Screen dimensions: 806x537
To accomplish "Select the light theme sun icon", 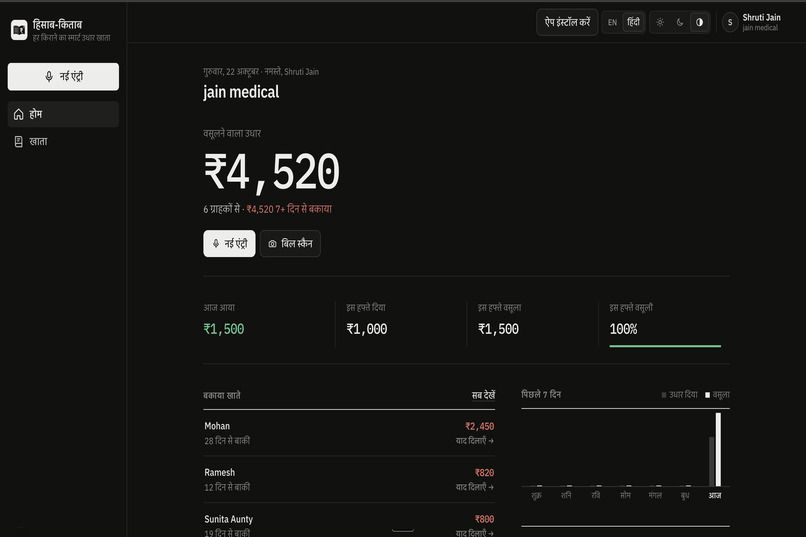I will (660, 23).
